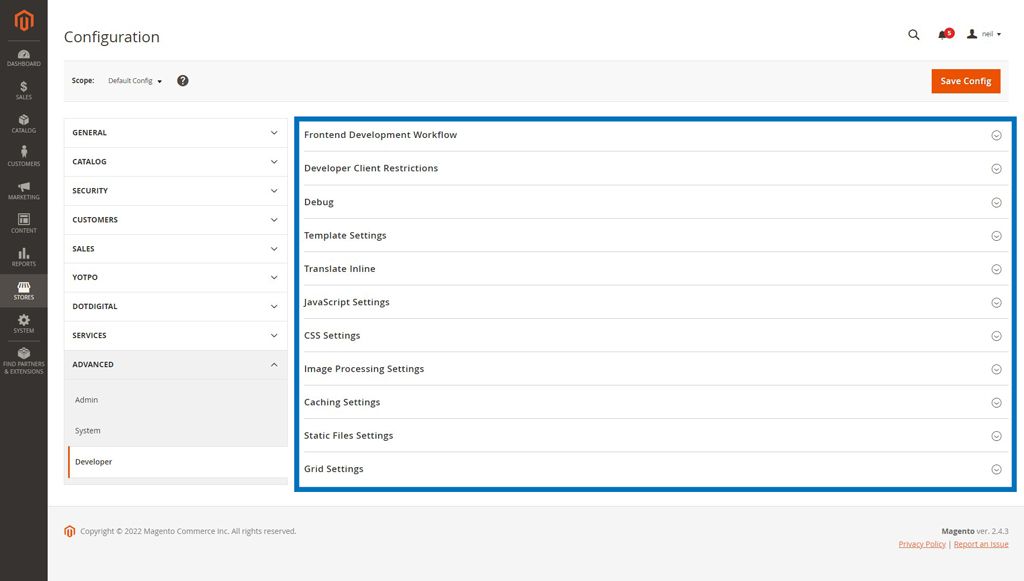
Task: Click the Save Config button
Action: tap(965, 80)
